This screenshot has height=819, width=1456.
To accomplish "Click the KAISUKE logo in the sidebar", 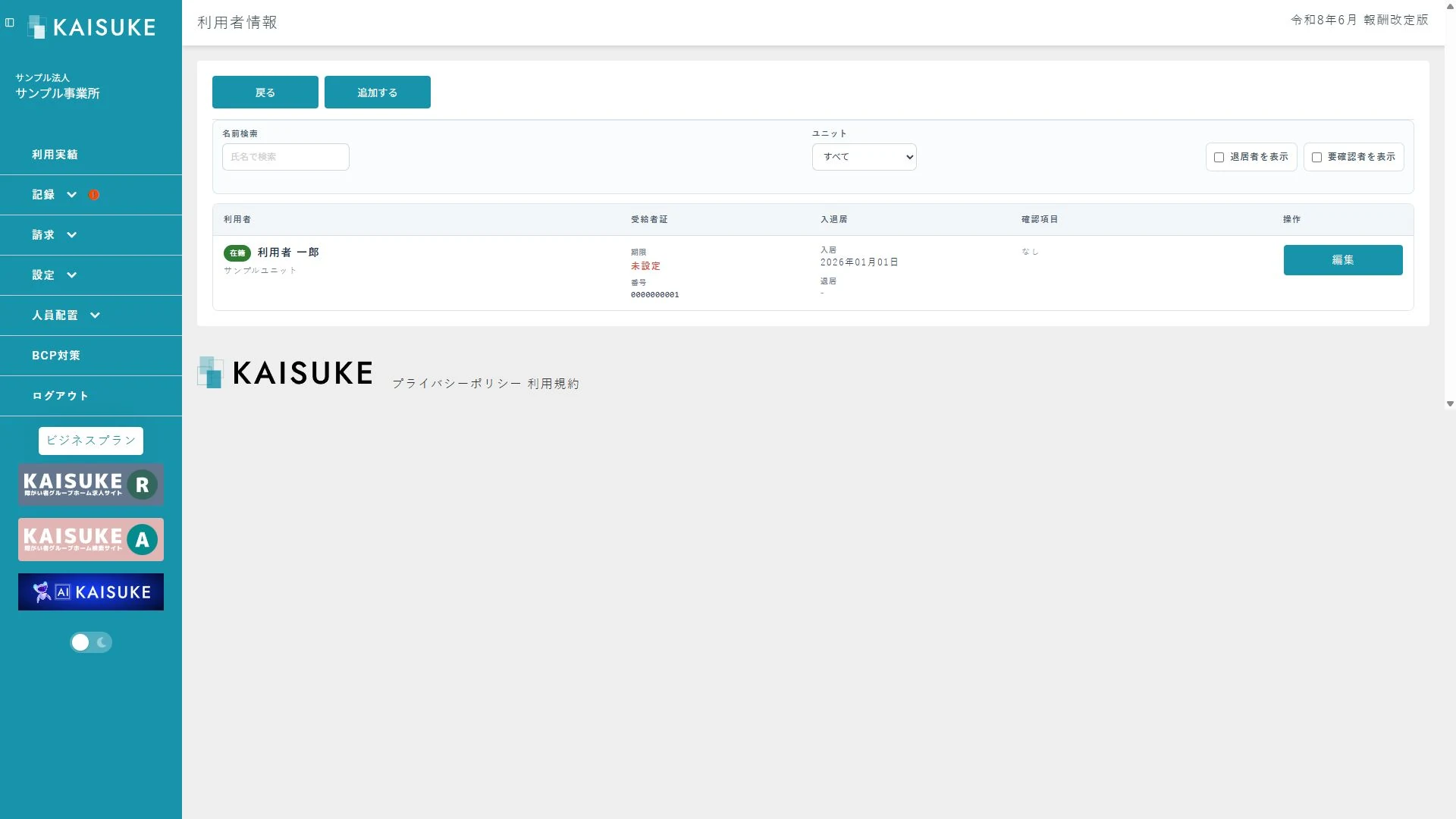I will click(x=92, y=27).
